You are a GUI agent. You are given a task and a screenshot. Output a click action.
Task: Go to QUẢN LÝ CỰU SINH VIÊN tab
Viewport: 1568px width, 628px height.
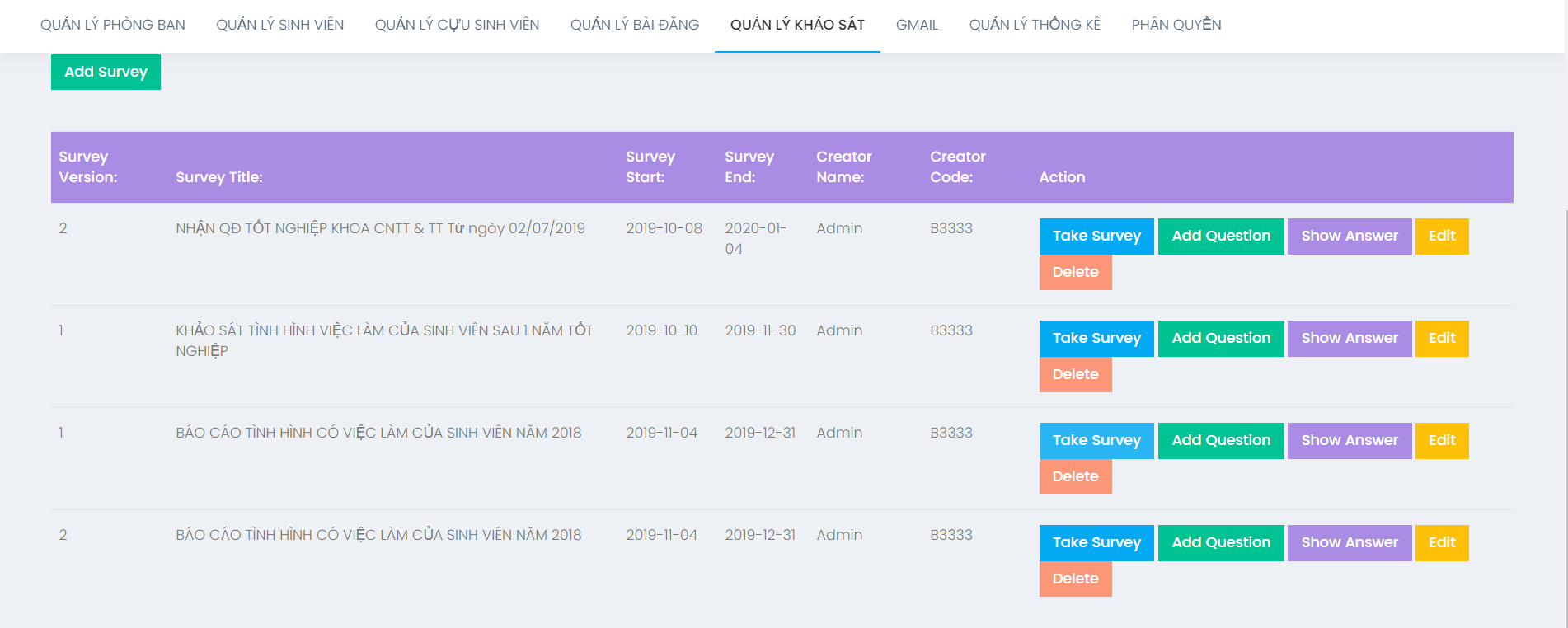(x=457, y=25)
